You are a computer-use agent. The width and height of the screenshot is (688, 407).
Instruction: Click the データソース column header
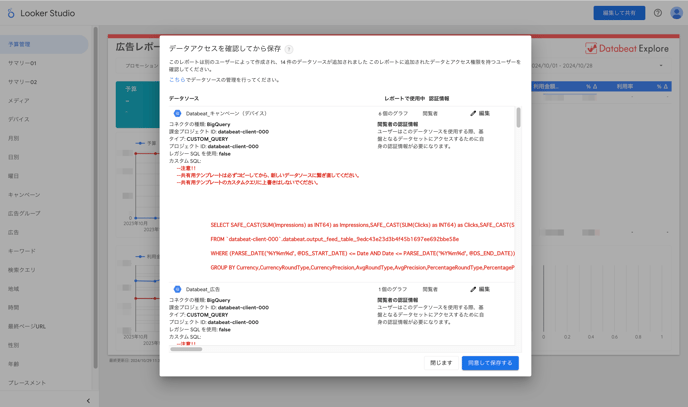click(184, 98)
